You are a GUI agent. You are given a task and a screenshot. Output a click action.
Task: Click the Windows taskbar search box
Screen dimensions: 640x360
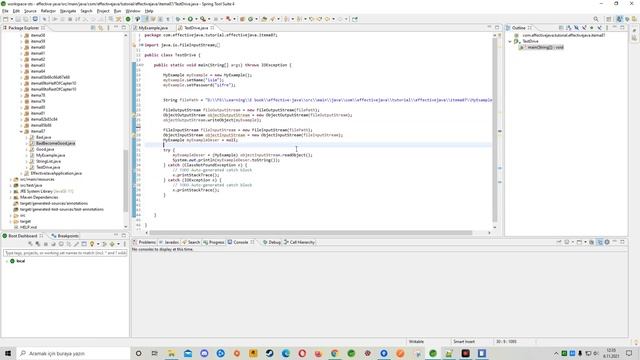73,353
